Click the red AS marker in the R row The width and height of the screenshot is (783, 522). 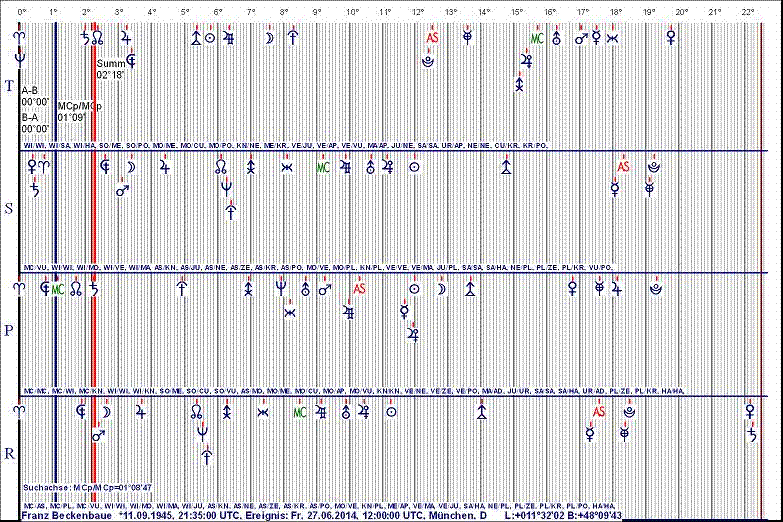point(599,411)
